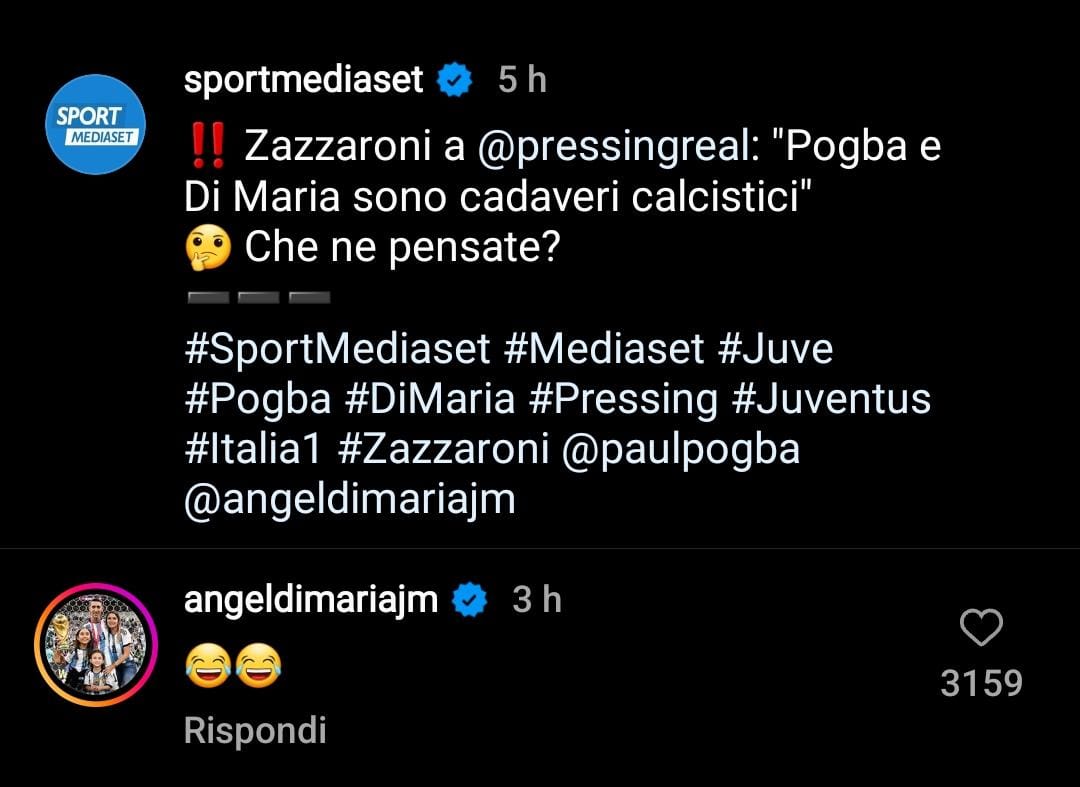Screen dimensions: 1080x787
Task: Tap the #Juve hashtag
Action: click(x=775, y=349)
